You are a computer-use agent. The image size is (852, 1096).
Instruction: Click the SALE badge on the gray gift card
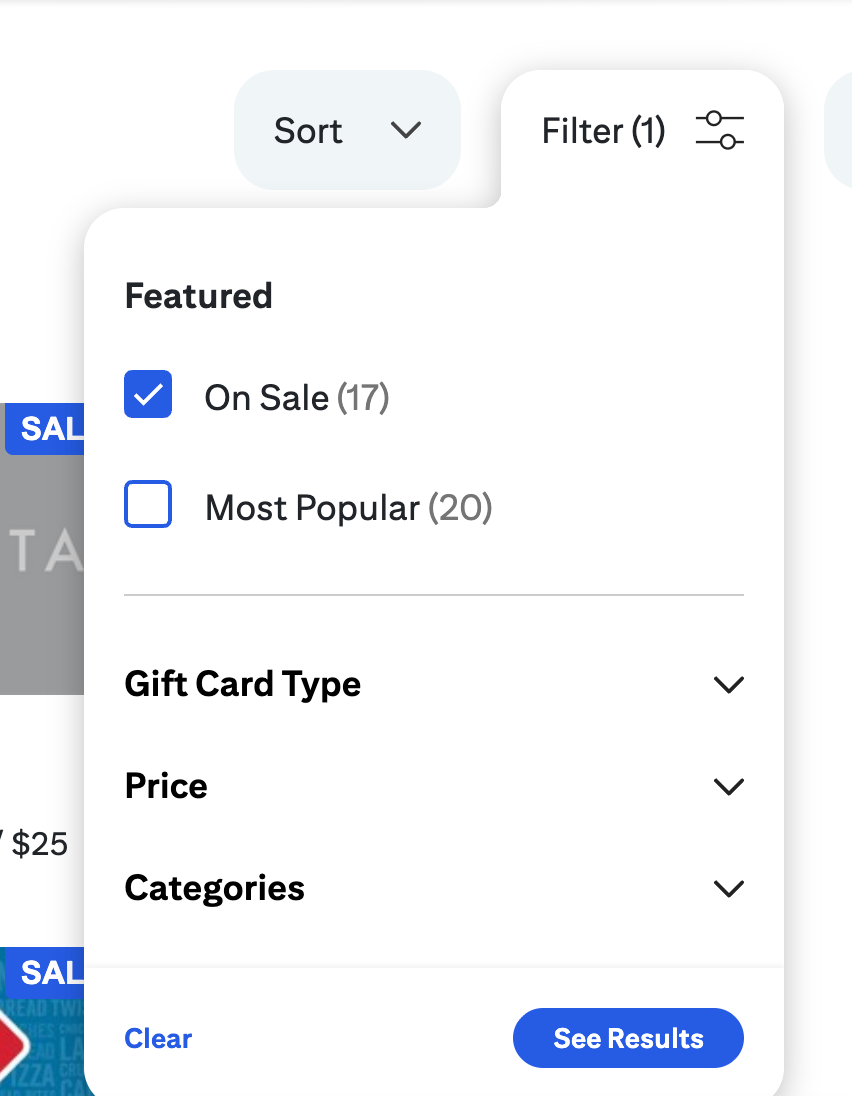pos(40,429)
